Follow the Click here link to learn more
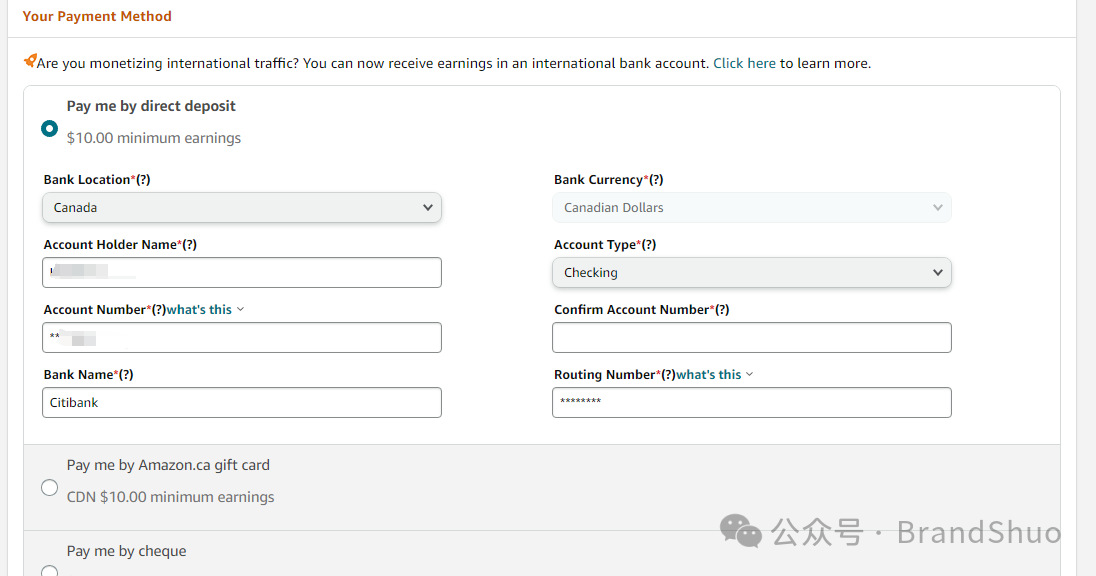1096x576 pixels. coord(744,63)
